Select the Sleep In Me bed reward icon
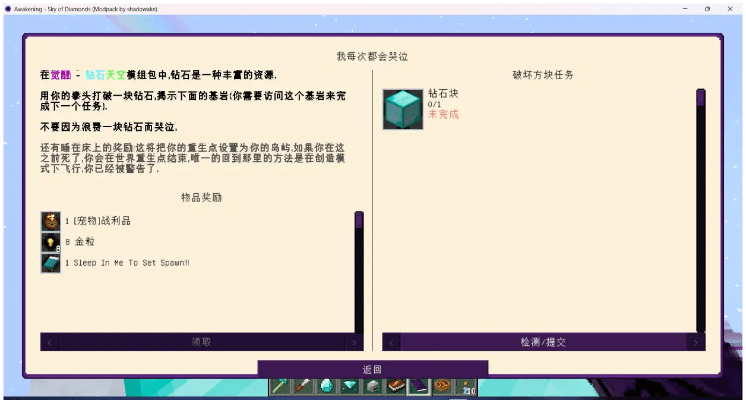The height and width of the screenshot is (400, 746). pos(50,263)
